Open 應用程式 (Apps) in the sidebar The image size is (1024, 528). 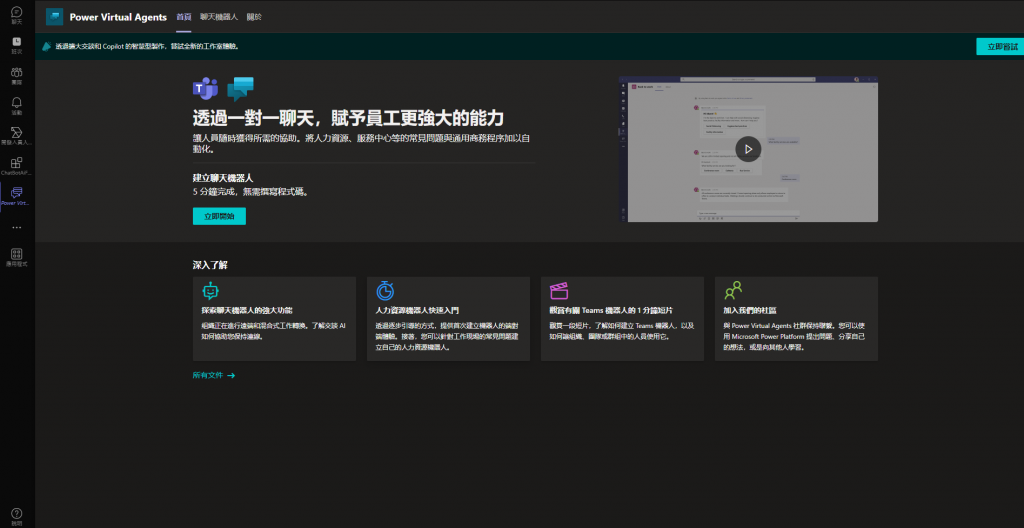[17, 257]
